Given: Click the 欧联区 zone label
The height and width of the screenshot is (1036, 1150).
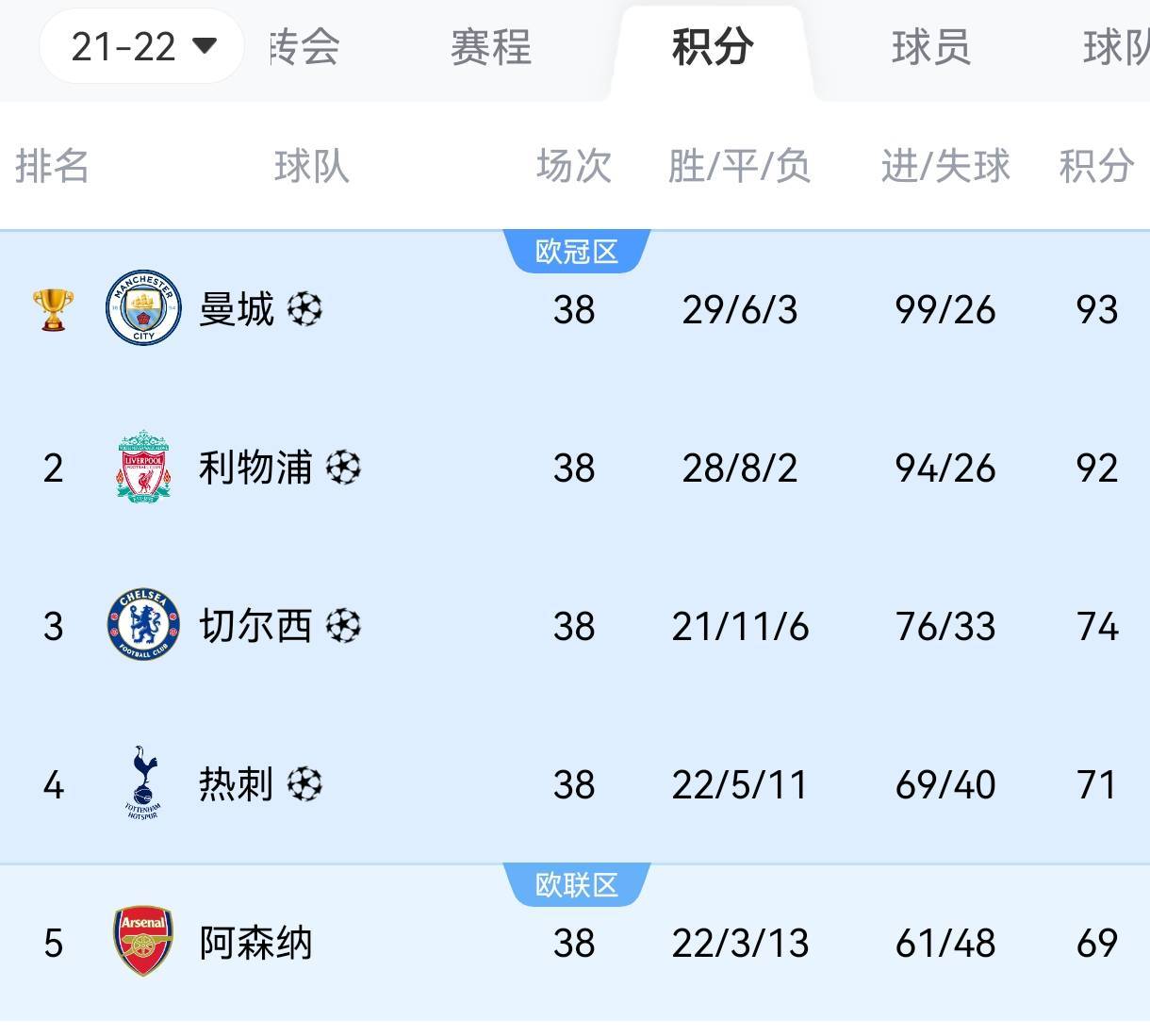Looking at the screenshot, I should pyautogui.click(x=576, y=884).
